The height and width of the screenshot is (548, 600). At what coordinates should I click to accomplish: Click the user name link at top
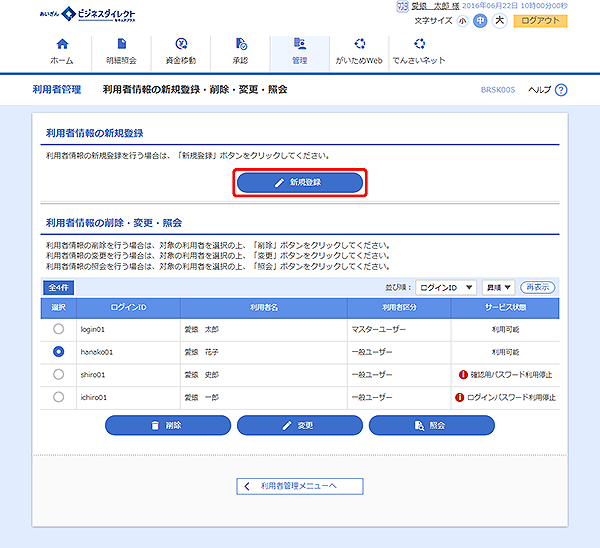tap(435, 6)
